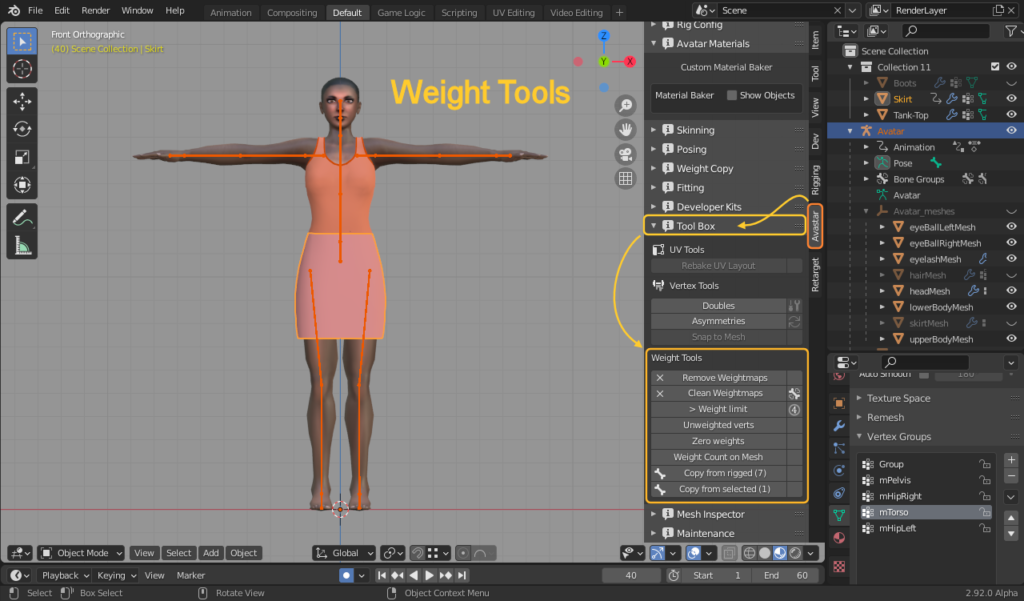Select the Rotate tool in the toolbar
This screenshot has height=601, width=1024.
click(x=21, y=128)
